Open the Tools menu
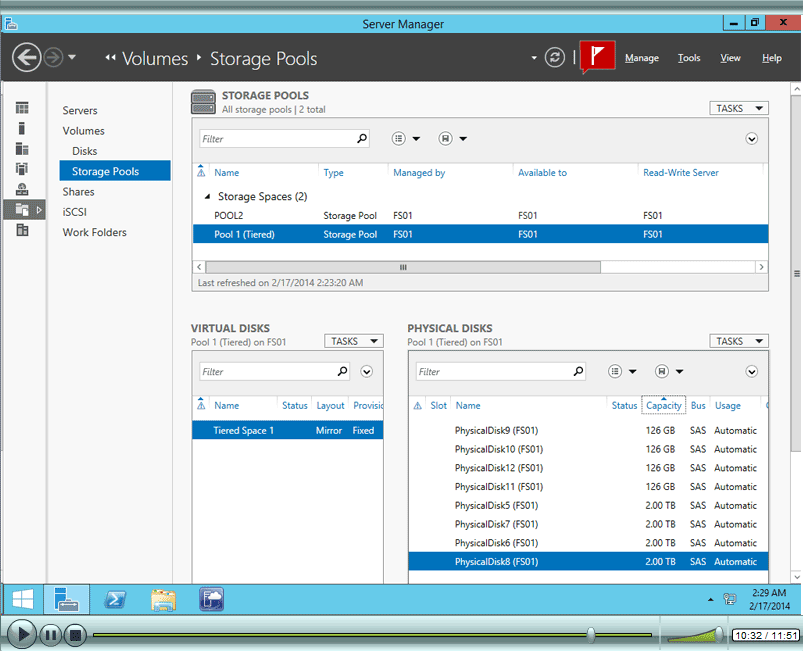The width and height of the screenshot is (803, 651). coord(689,58)
